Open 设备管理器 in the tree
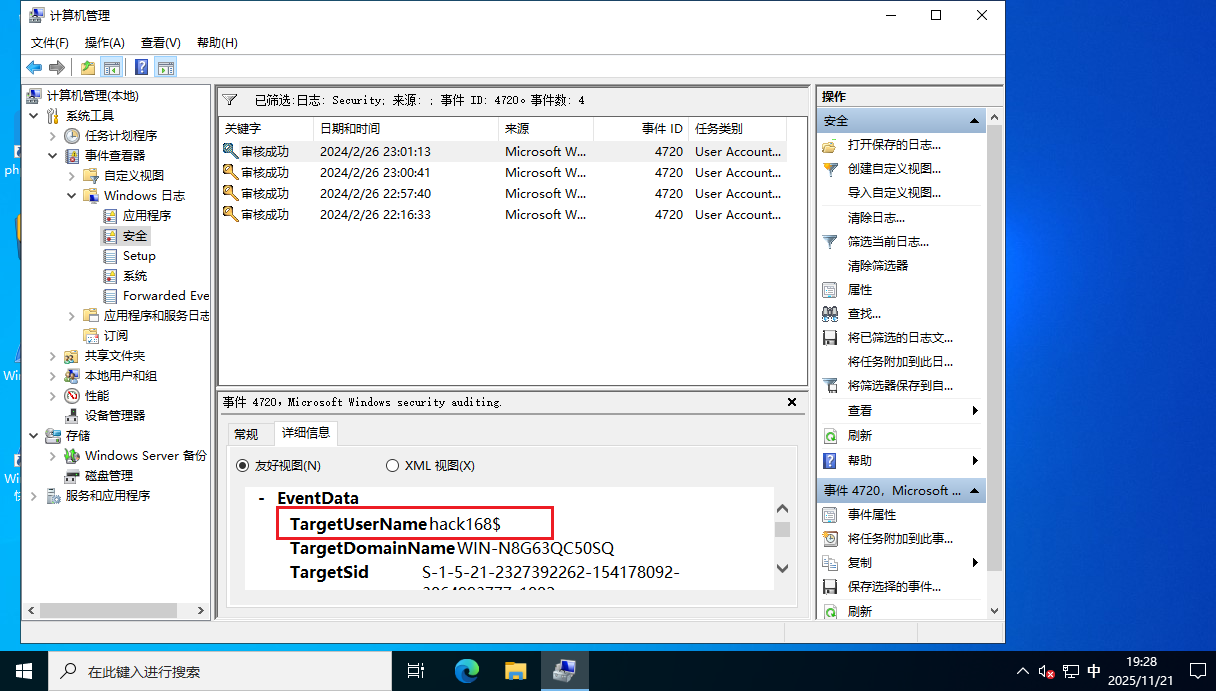 tap(115, 415)
